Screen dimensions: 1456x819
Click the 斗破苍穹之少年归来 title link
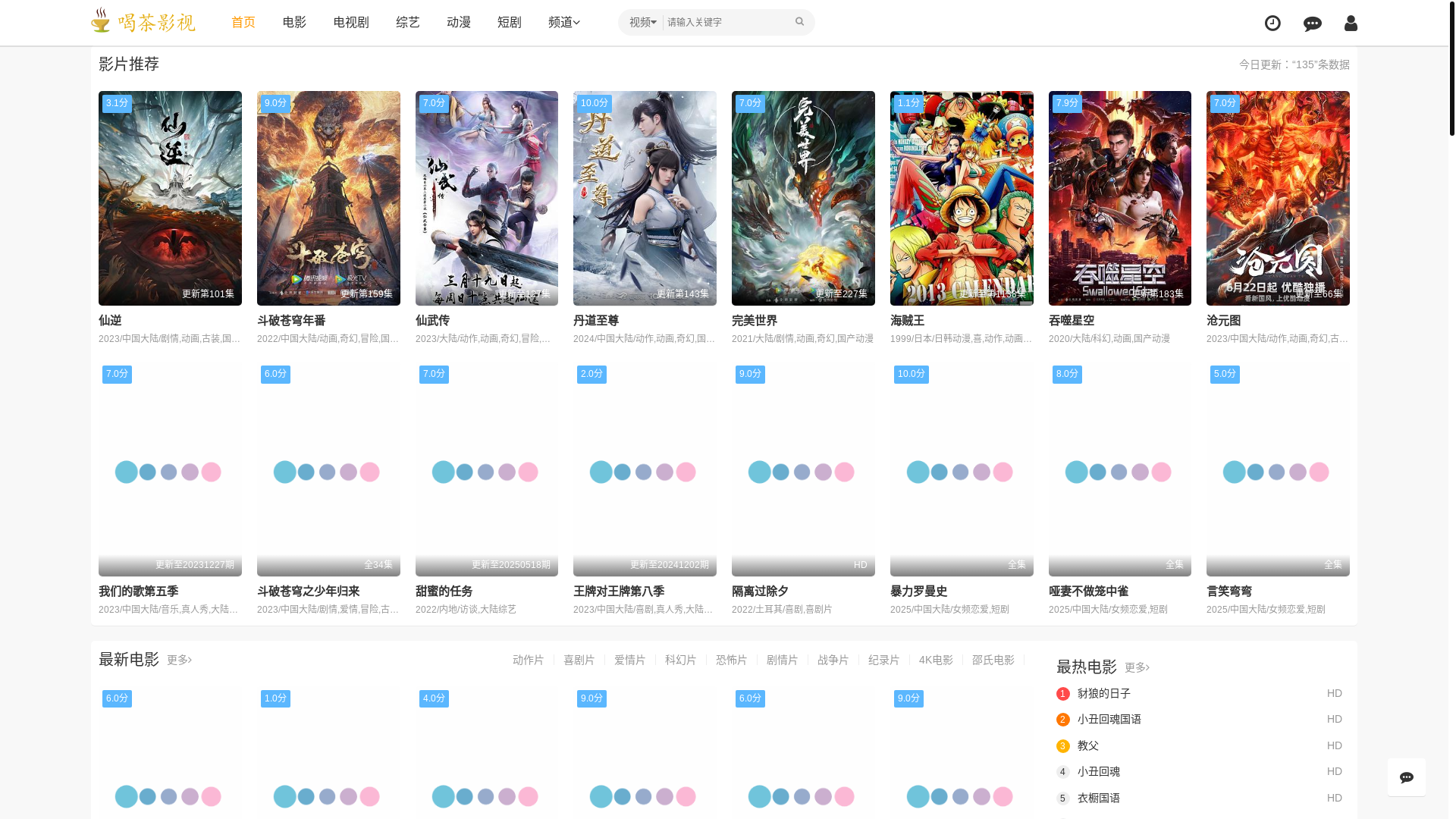point(308,591)
